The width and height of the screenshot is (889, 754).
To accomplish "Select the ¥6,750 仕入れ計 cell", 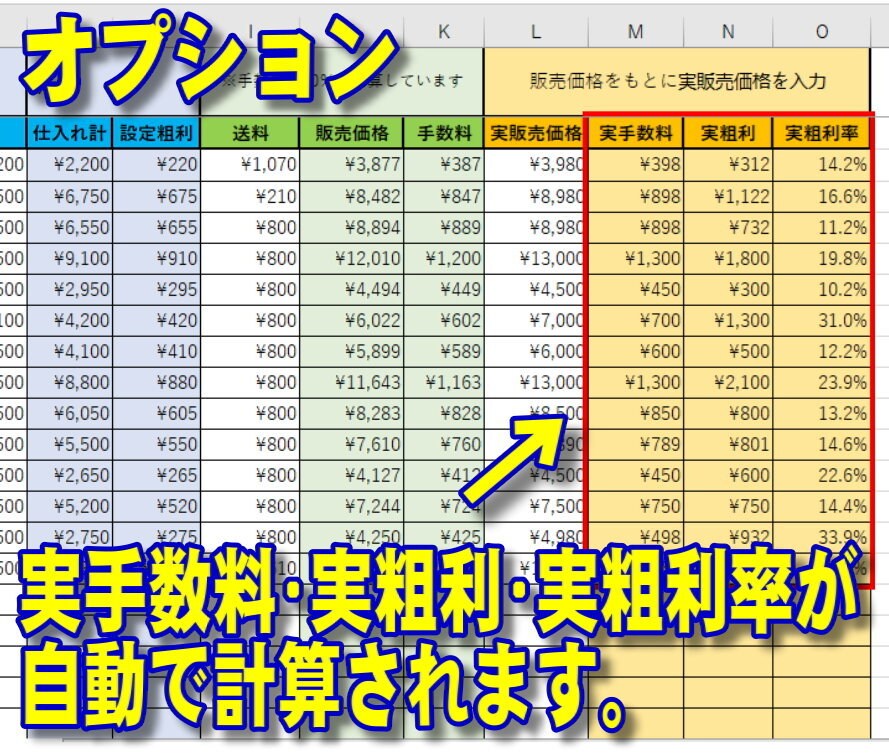I will tap(69, 197).
